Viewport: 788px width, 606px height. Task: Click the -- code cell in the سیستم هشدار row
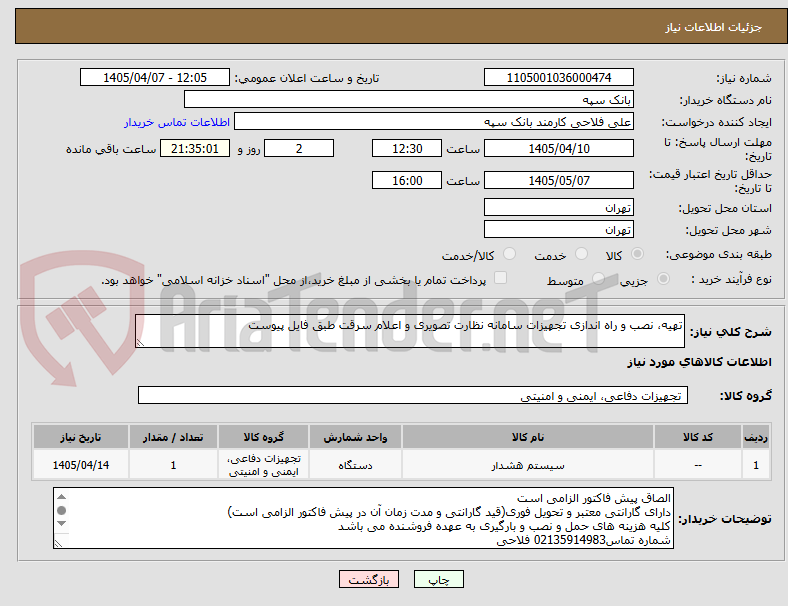698,465
